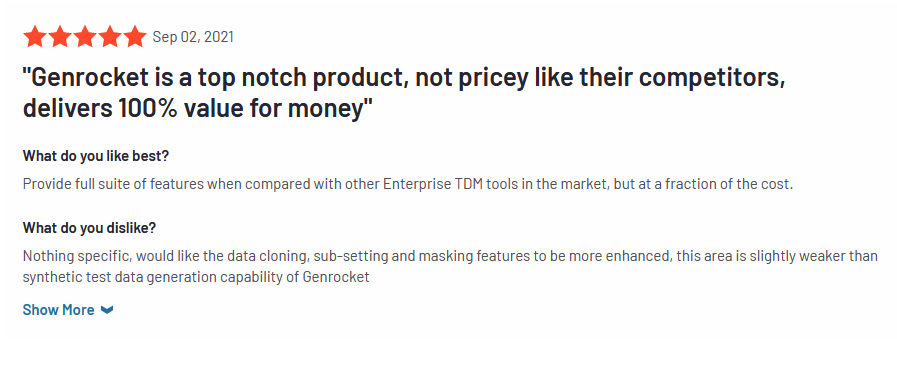Screen dimensions: 897x387
Task: Click the line starting 'Nothing specific, would like'
Action: pos(450,256)
